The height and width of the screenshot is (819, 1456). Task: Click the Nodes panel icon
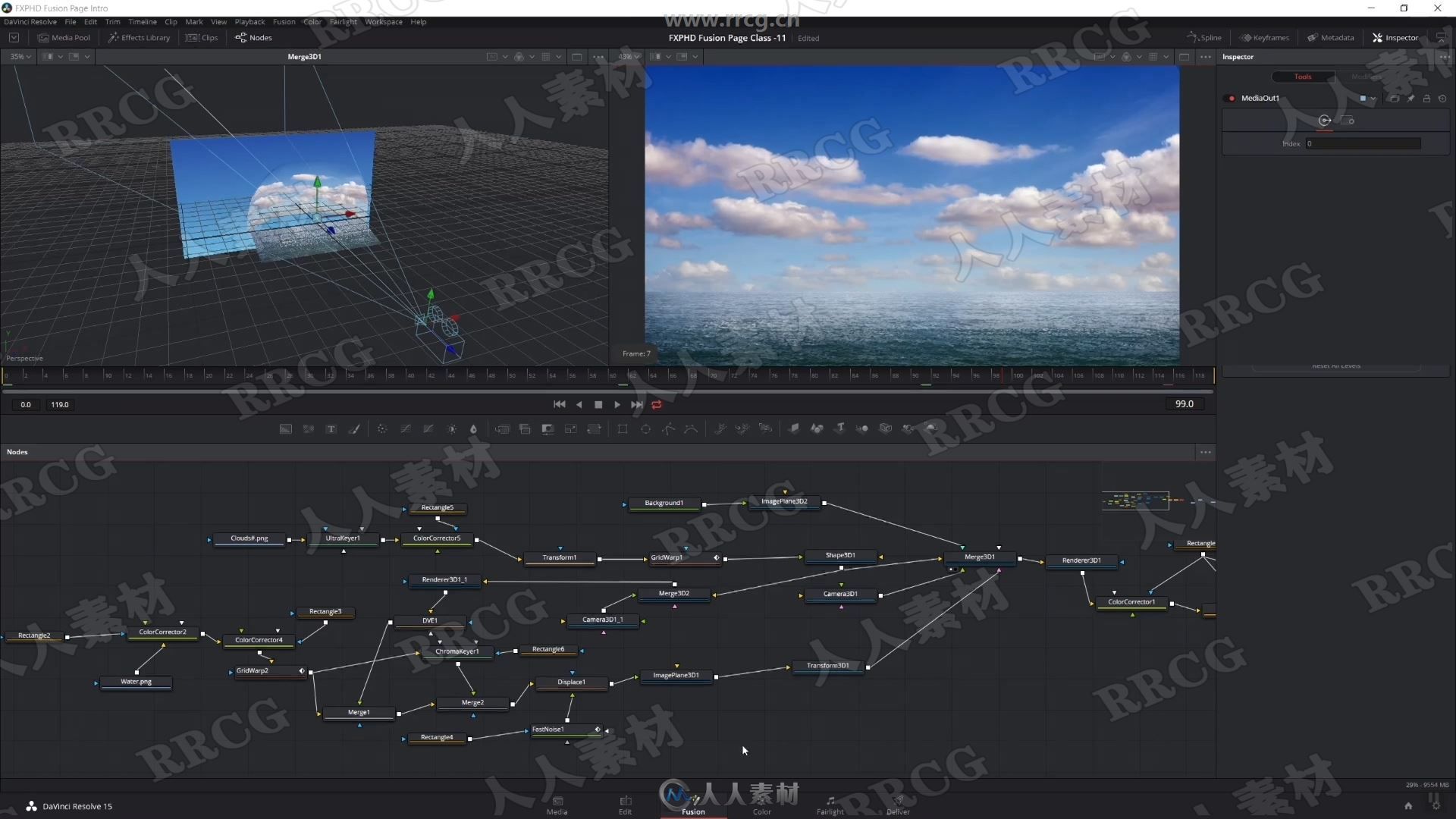point(253,37)
